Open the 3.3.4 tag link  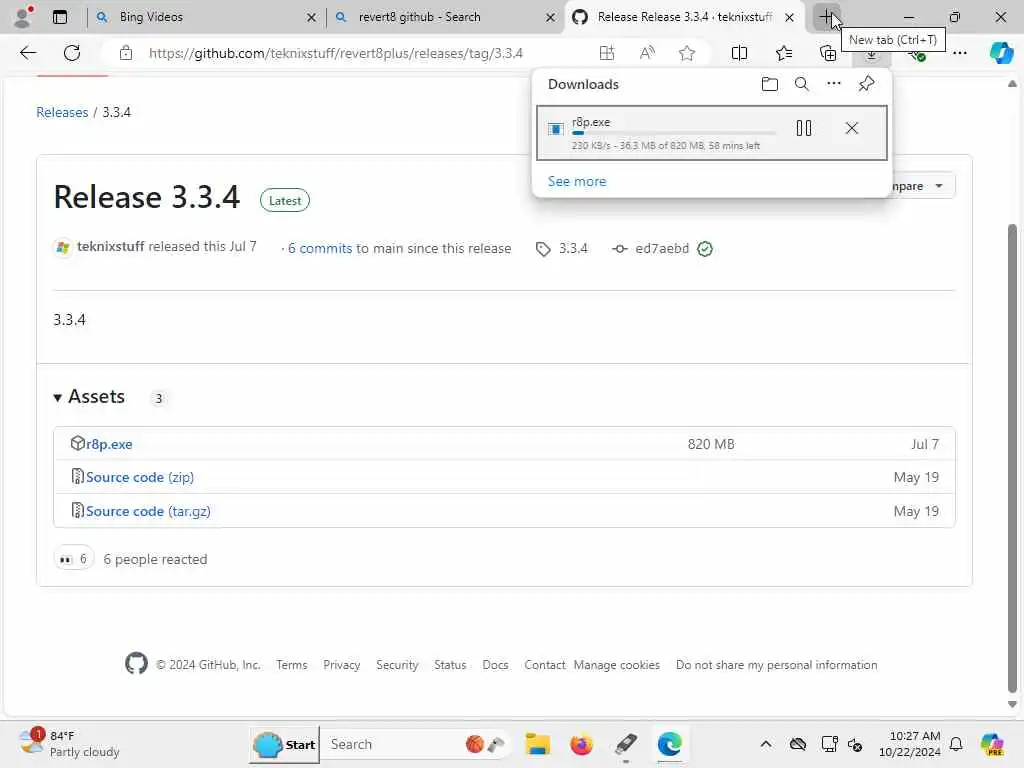[573, 249]
